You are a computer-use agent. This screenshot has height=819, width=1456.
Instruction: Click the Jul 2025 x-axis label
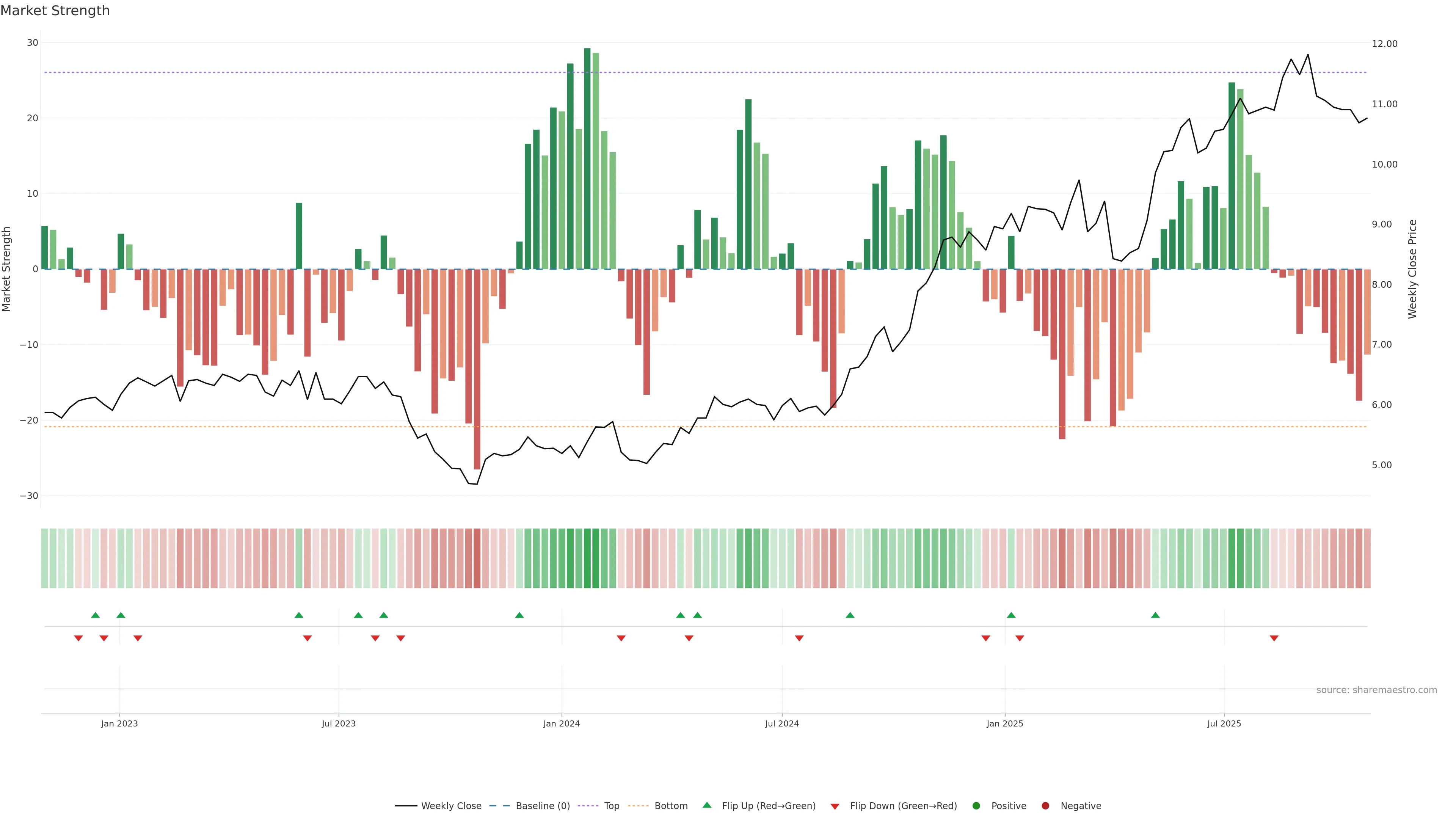pyautogui.click(x=1224, y=723)
